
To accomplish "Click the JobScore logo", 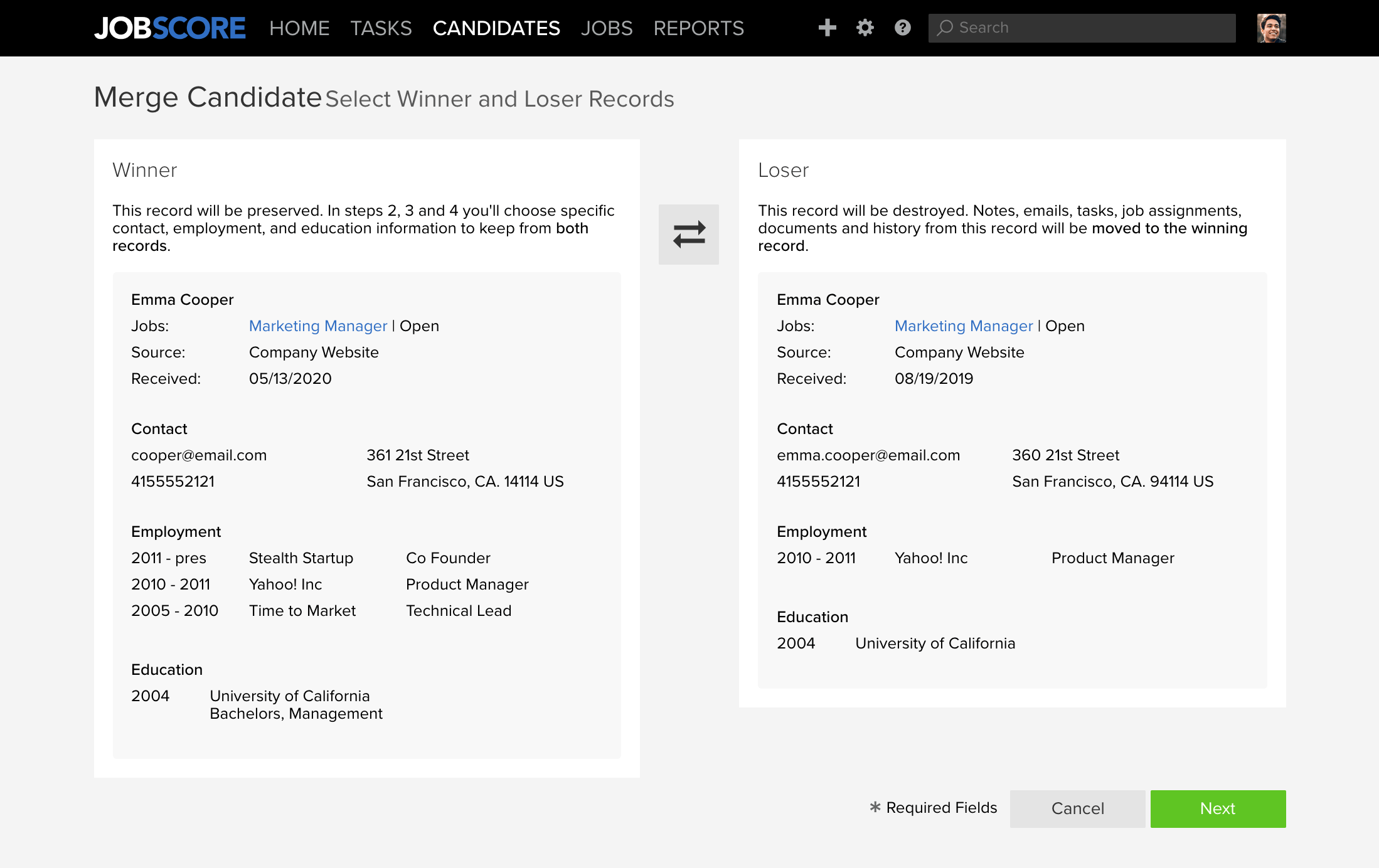I will (x=169, y=28).
